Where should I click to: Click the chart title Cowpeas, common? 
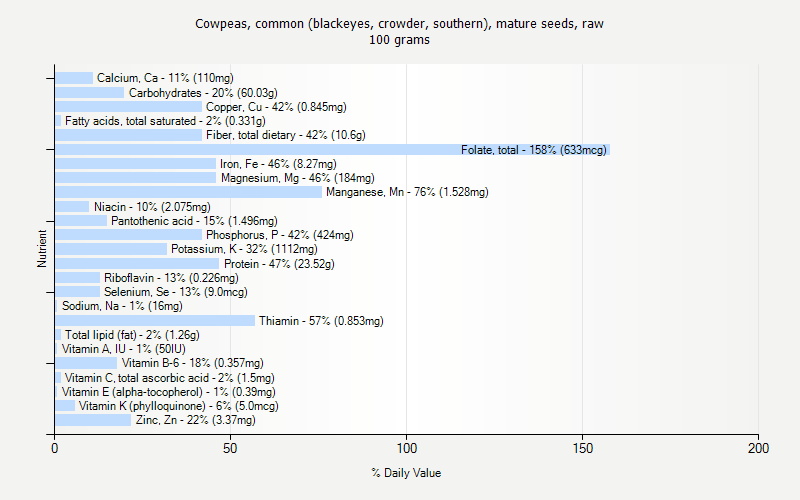[399, 24]
